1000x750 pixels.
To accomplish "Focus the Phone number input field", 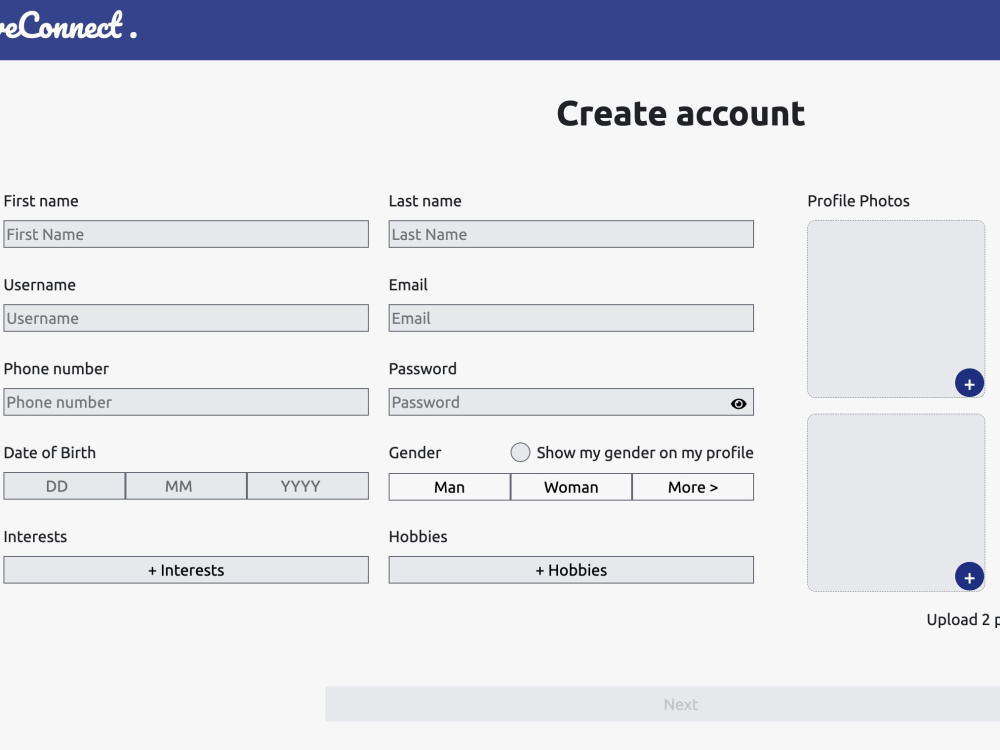I will coord(186,402).
